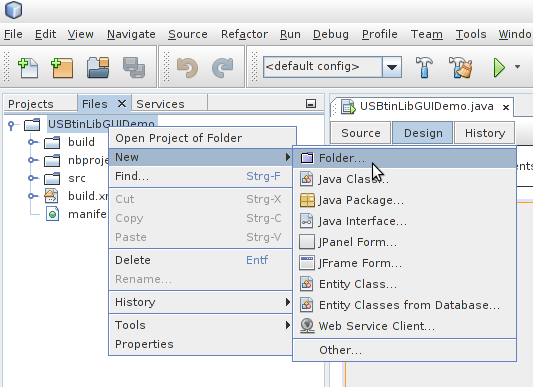
Task: Click the green Run Project icon
Action: click(499, 67)
